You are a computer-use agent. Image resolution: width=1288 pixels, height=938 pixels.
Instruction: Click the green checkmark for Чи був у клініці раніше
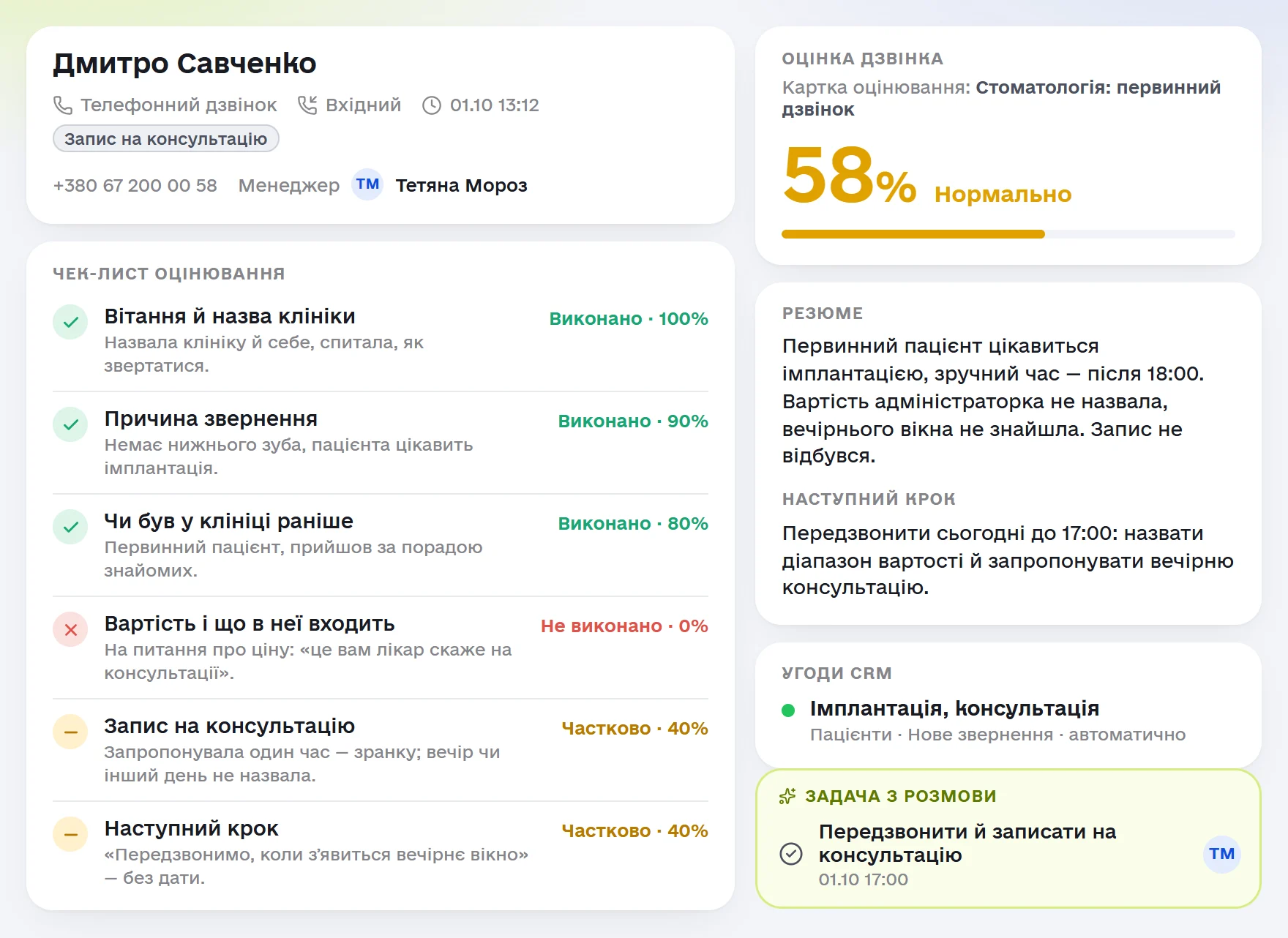(70, 527)
